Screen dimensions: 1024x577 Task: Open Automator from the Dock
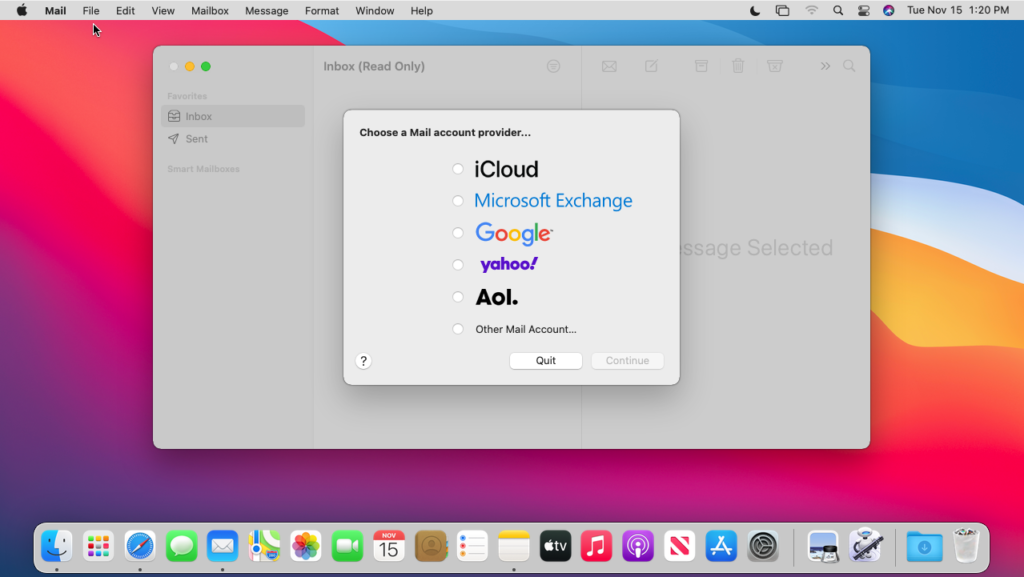tap(865, 546)
